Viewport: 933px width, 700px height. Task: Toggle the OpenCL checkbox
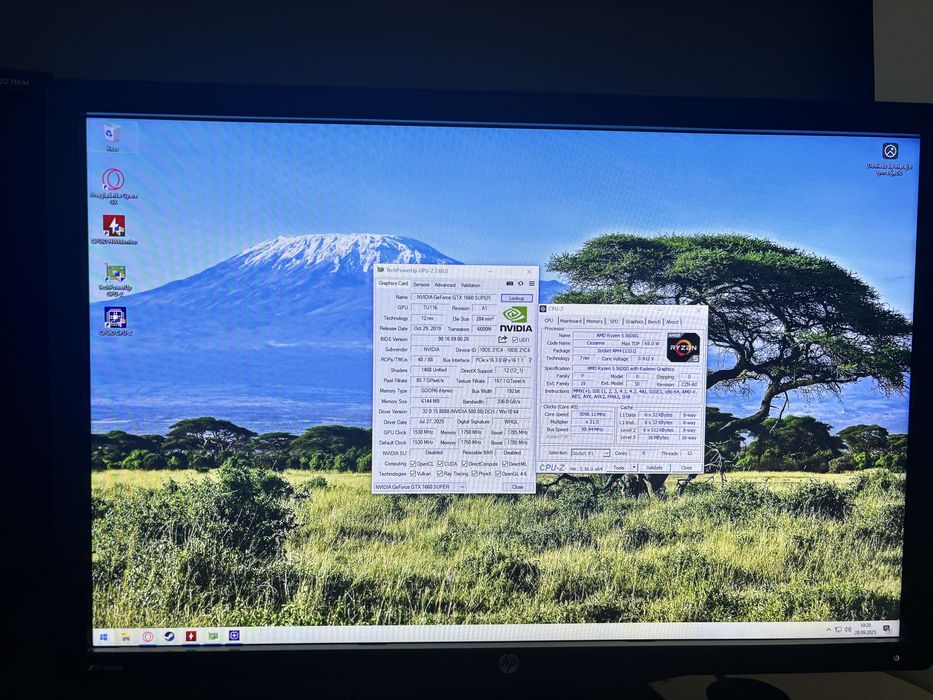click(413, 464)
